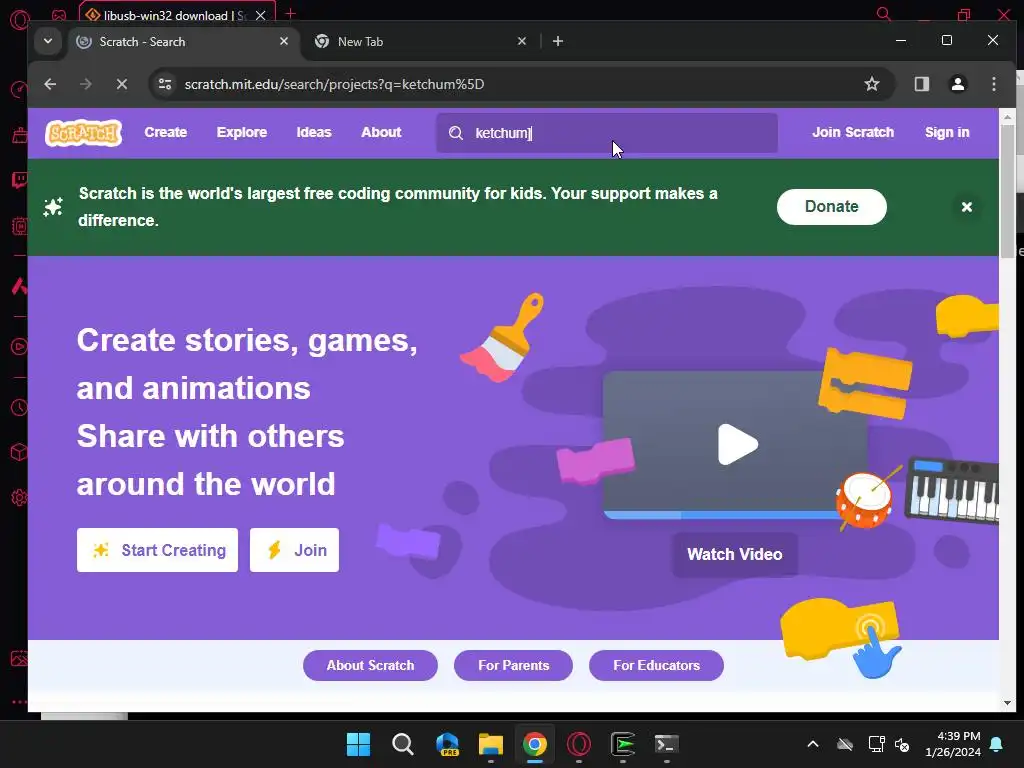1024x768 pixels.
Task: Click Watch Video button
Action: click(735, 554)
